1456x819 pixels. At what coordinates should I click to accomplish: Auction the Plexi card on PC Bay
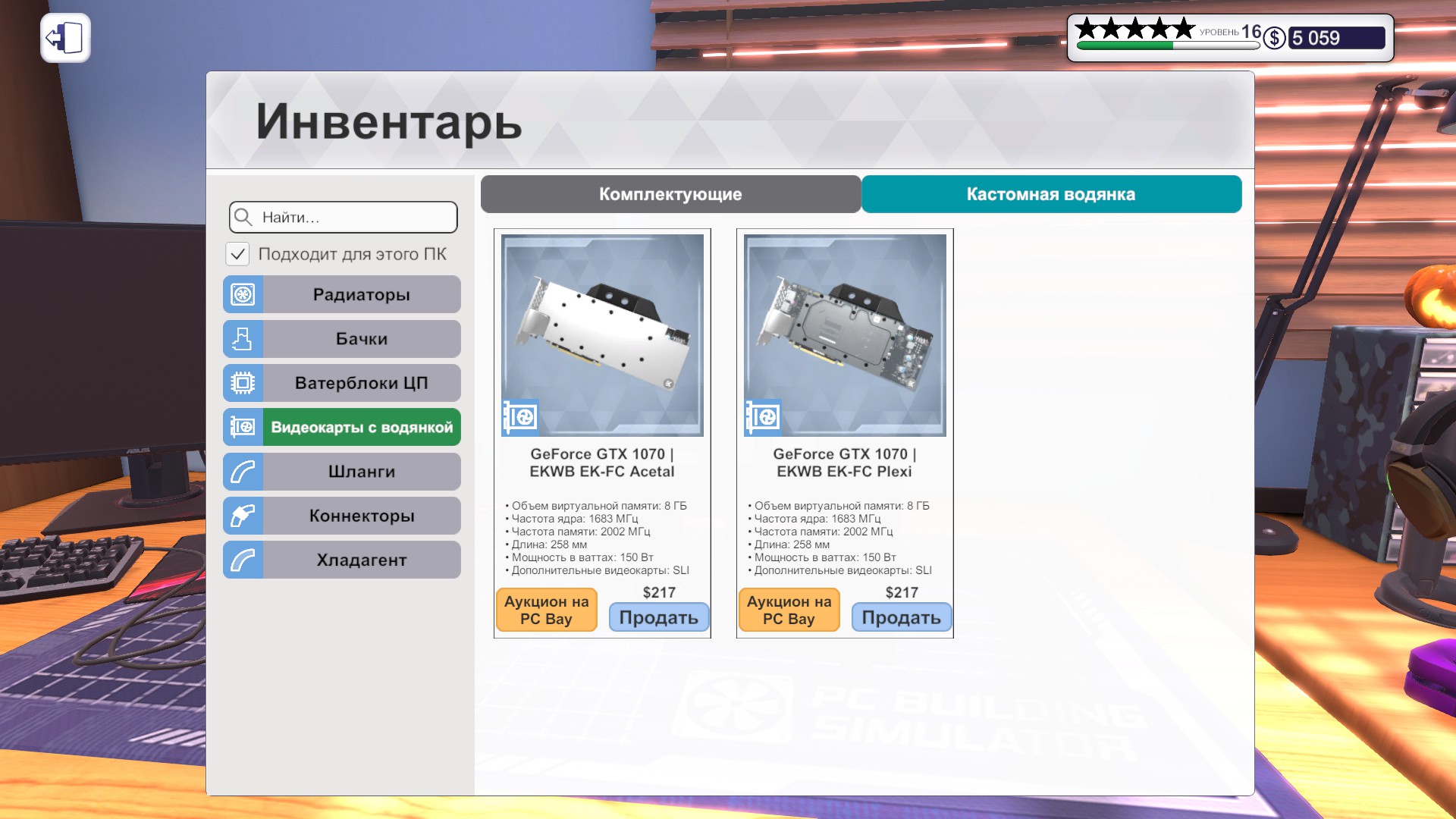[x=789, y=610]
